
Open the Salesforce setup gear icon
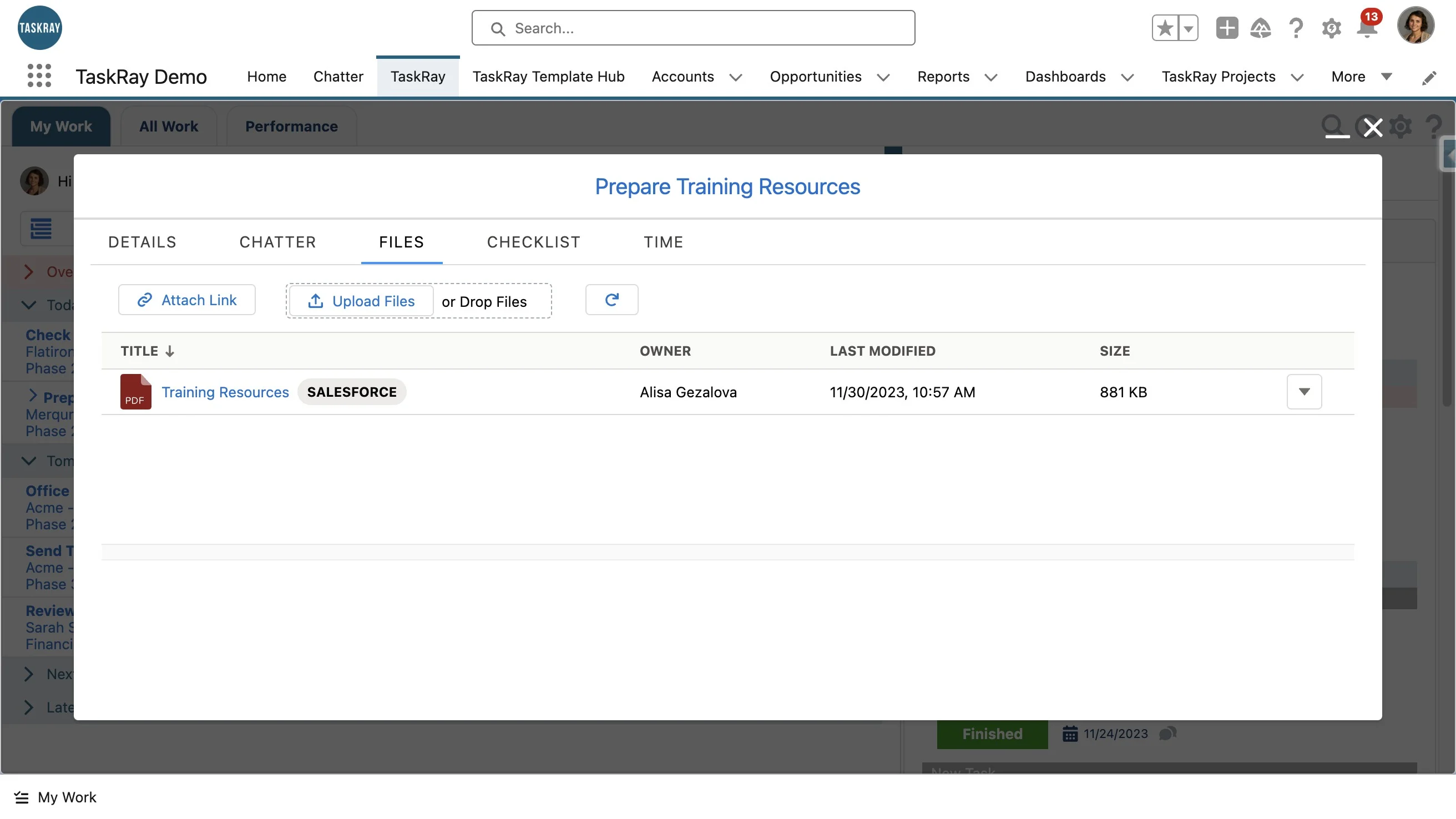click(x=1331, y=28)
